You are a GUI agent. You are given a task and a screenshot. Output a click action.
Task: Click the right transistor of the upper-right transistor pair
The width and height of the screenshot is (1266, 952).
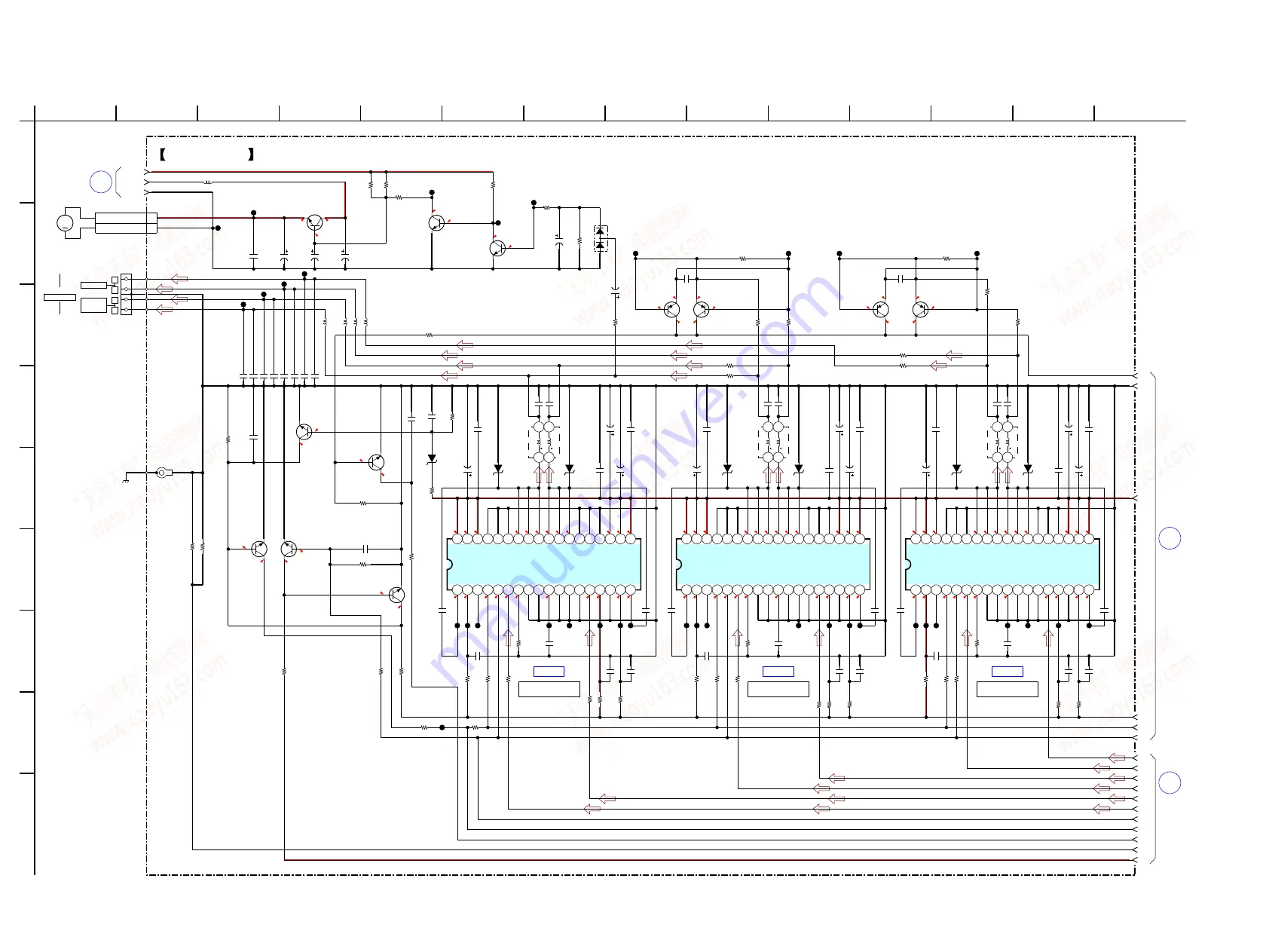921,310
